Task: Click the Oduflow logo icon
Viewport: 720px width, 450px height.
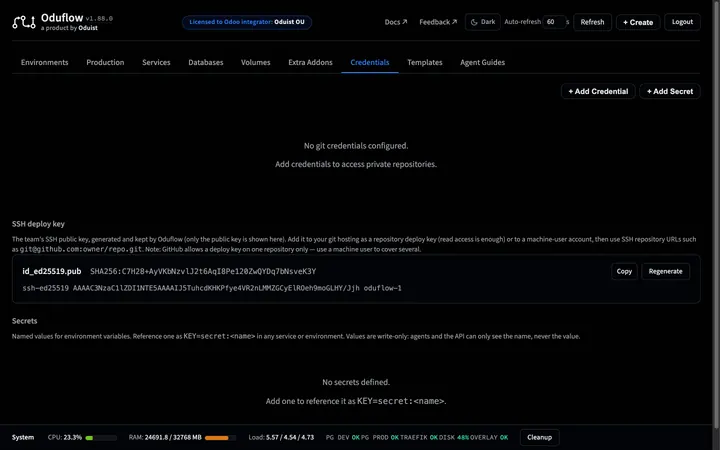Action: pos(24,22)
